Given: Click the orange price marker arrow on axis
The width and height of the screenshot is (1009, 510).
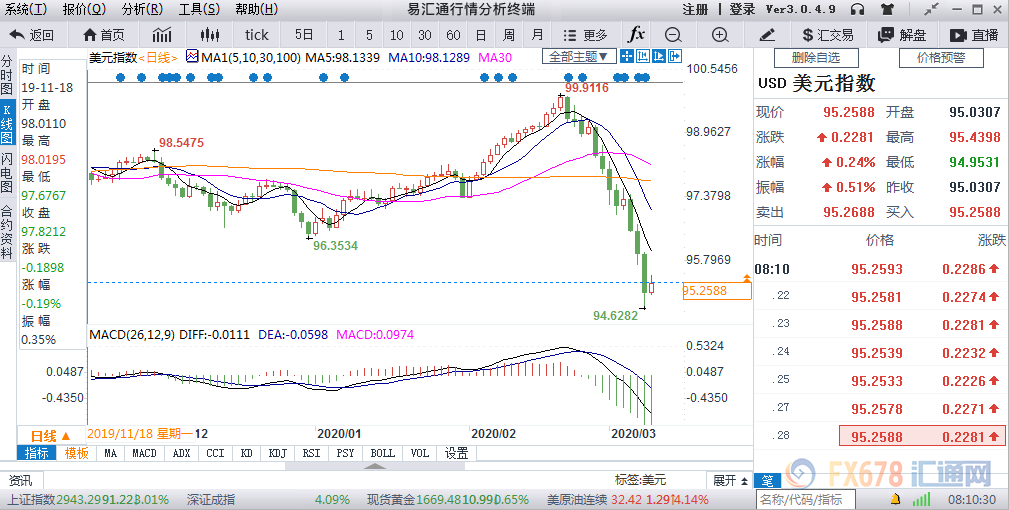Looking at the screenshot, I should click(x=746, y=278).
